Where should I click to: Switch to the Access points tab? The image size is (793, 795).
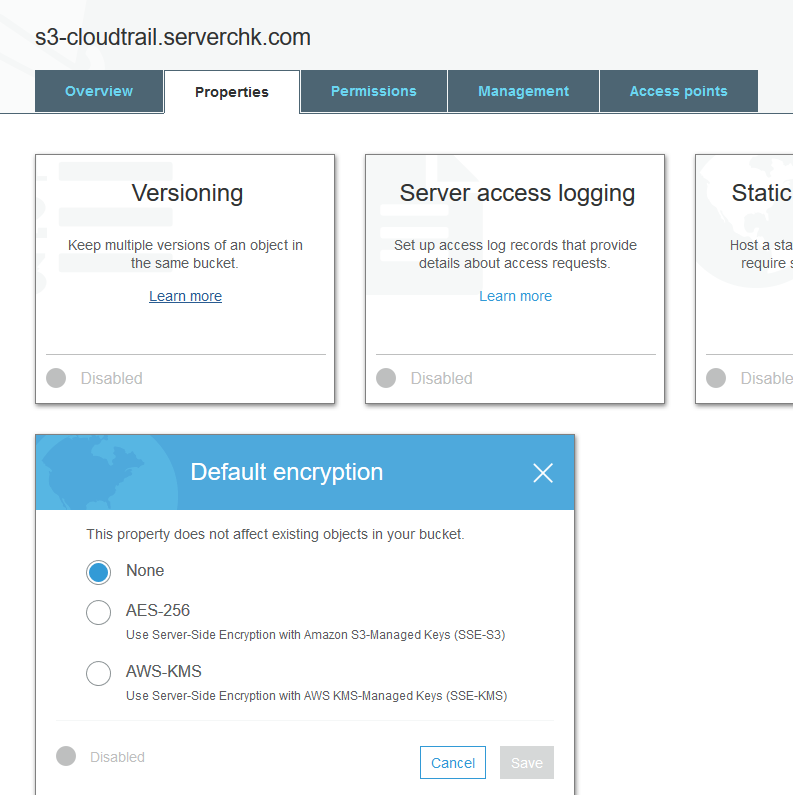click(678, 91)
